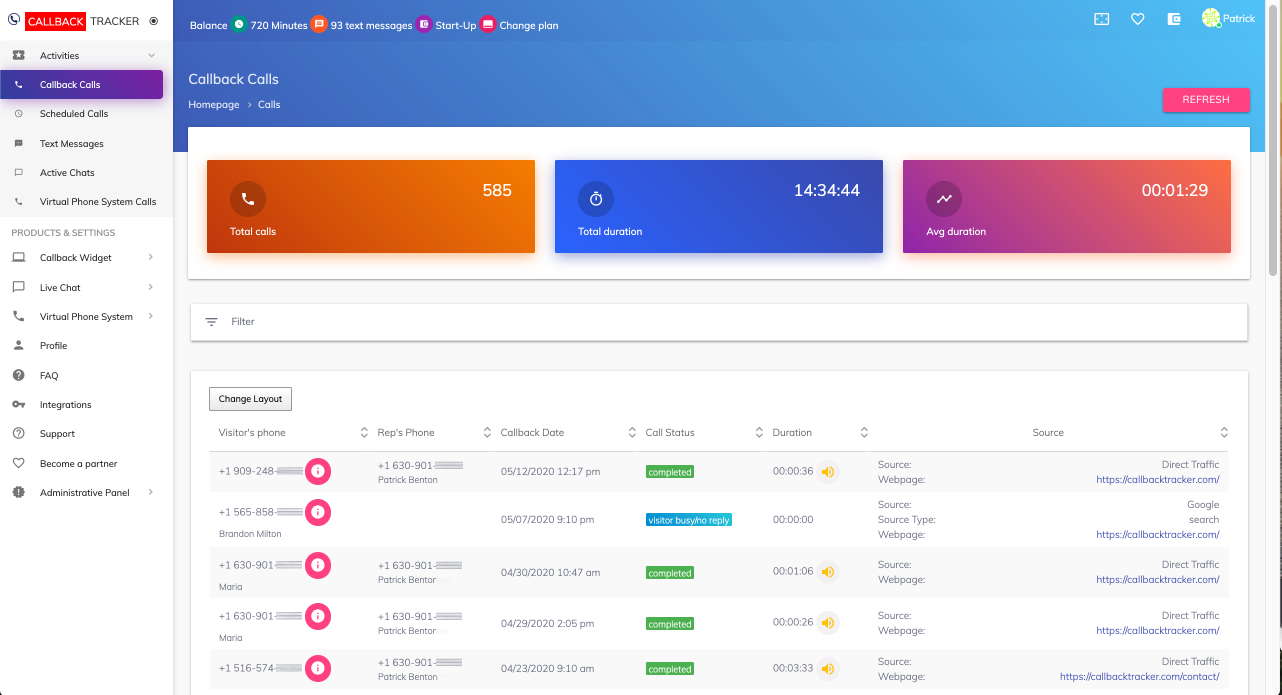This screenshot has width=1282, height=695.
Task: Sort by Visitor's phone column arrows
Action: (364, 433)
